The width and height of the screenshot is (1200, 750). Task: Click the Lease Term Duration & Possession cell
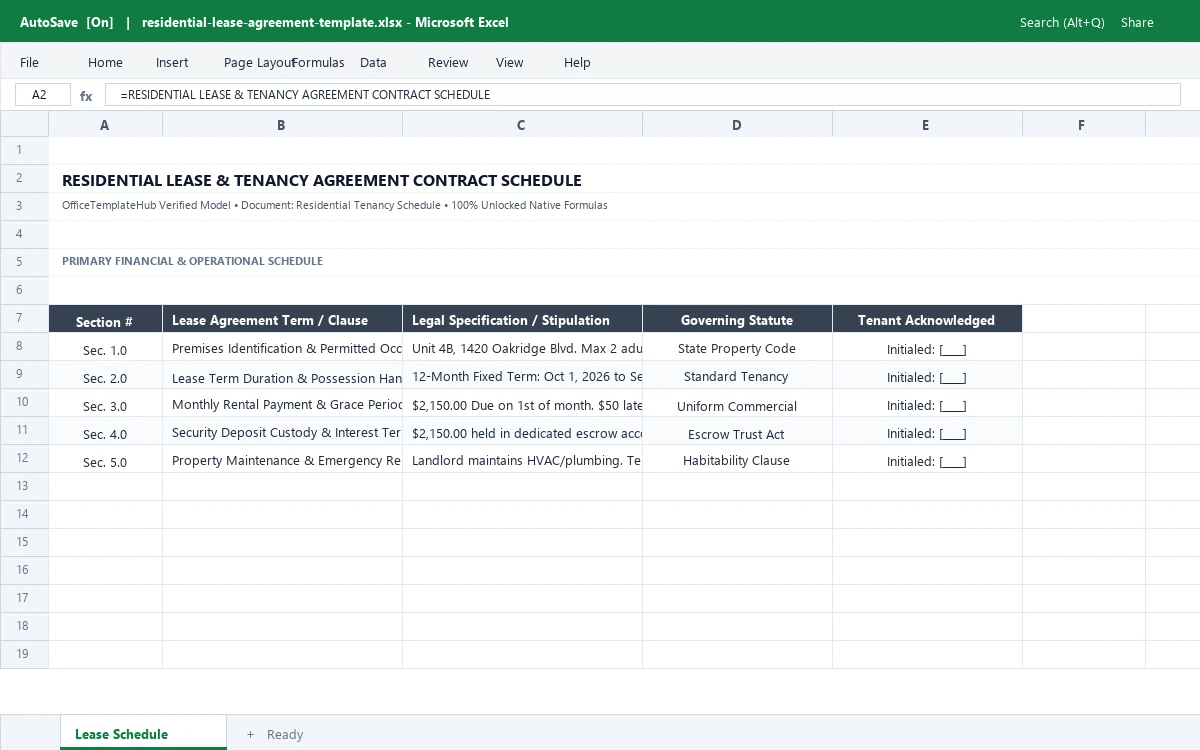point(282,375)
